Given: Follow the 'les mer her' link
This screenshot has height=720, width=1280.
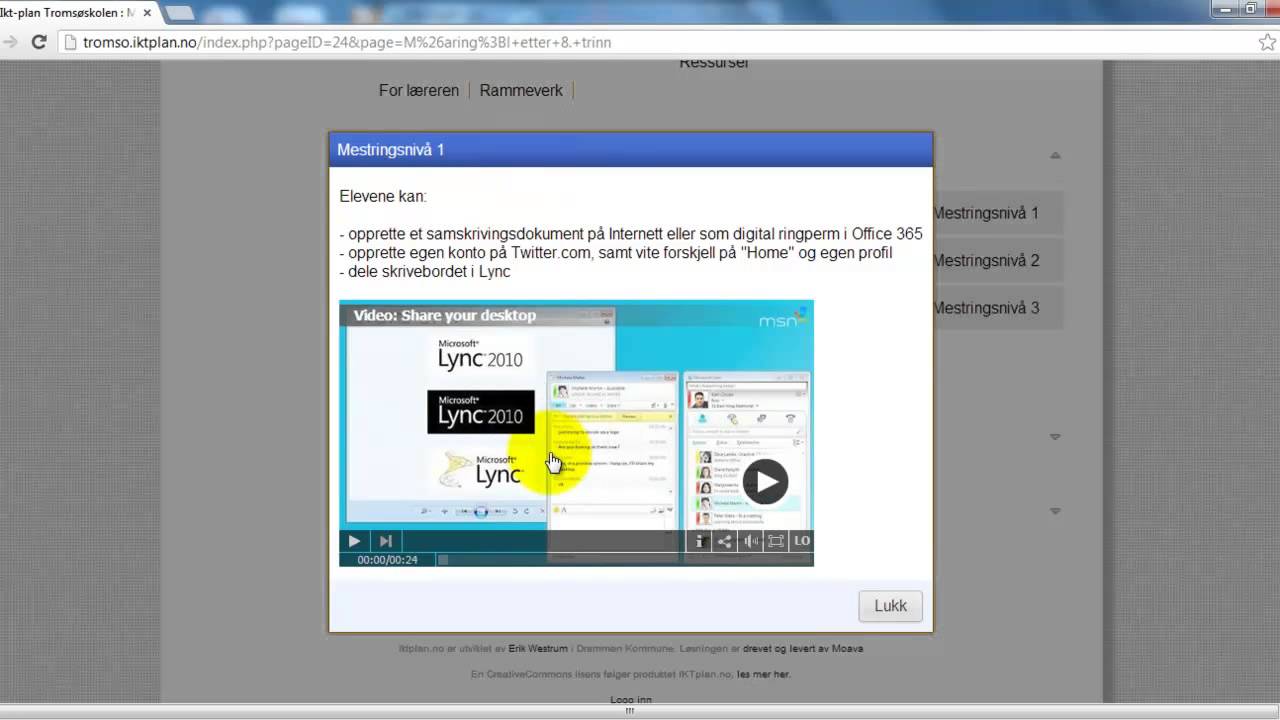Looking at the screenshot, I should (x=763, y=674).
